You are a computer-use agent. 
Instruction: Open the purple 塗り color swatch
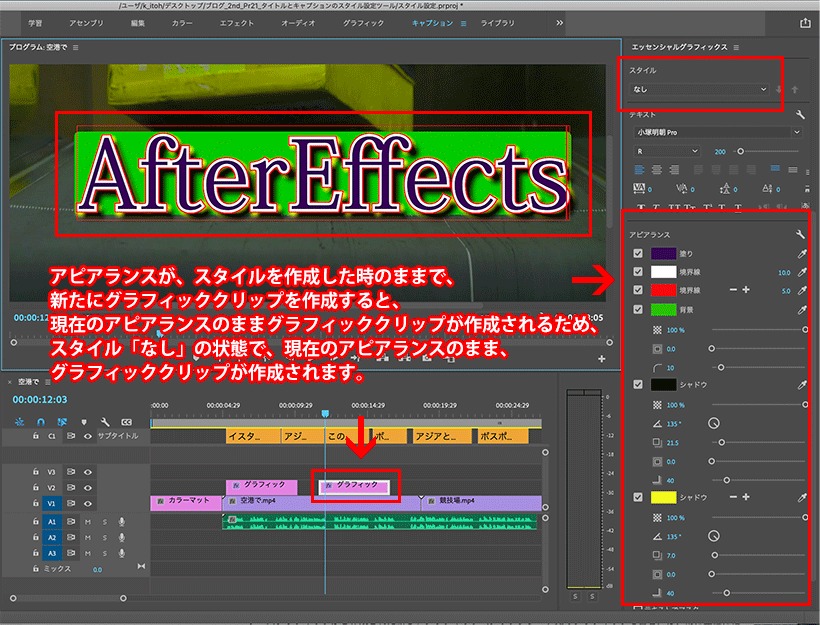(663, 254)
